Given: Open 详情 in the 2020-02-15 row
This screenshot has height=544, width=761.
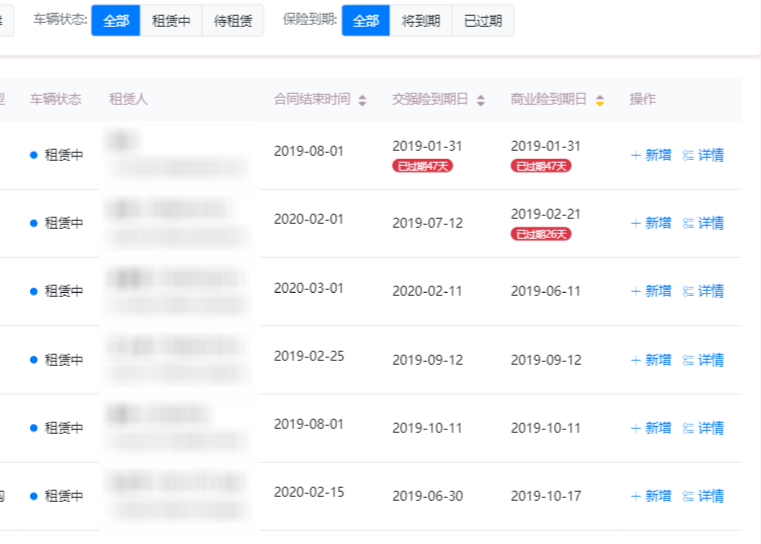Looking at the screenshot, I should (703, 496).
